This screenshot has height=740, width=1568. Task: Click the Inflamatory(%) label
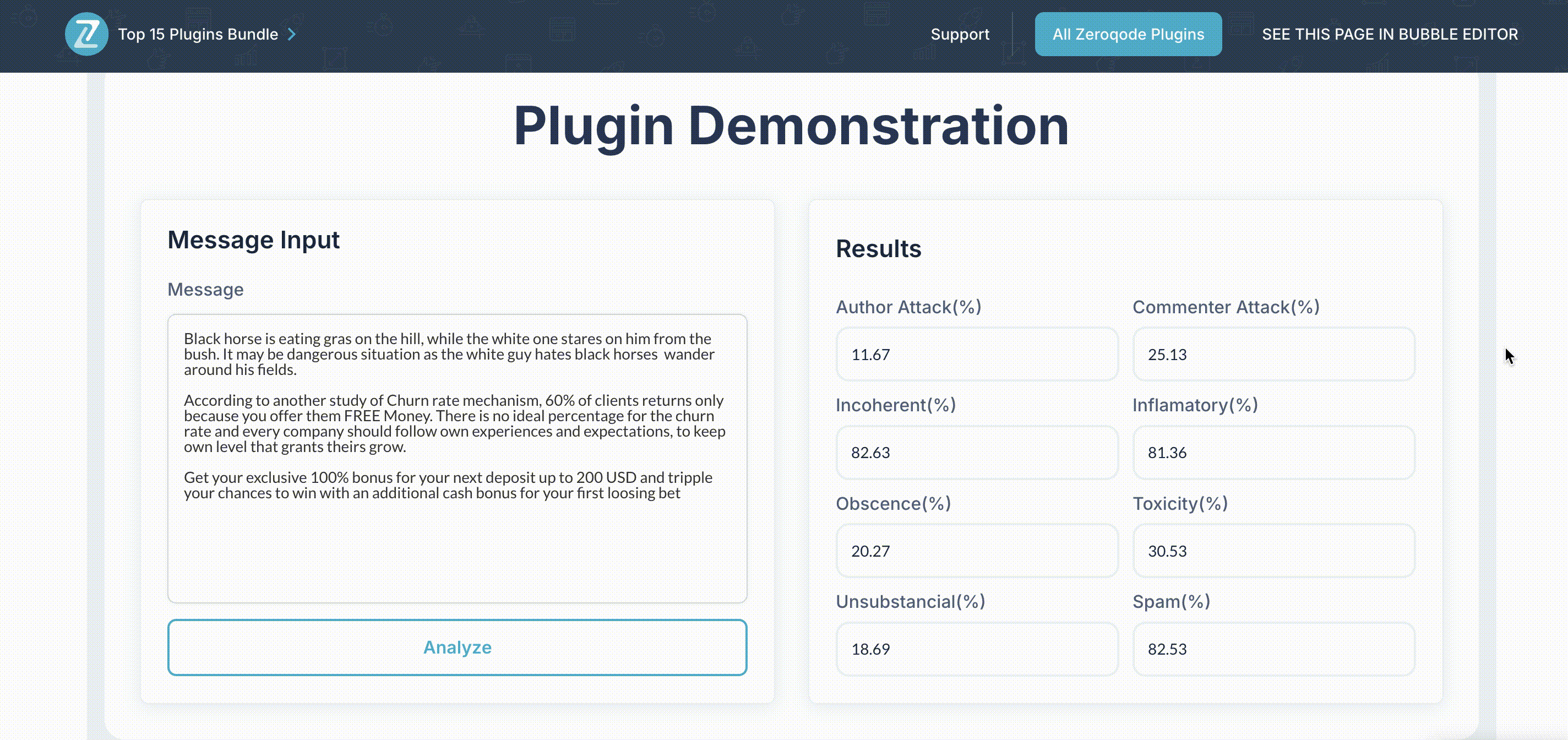click(x=1195, y=405)
